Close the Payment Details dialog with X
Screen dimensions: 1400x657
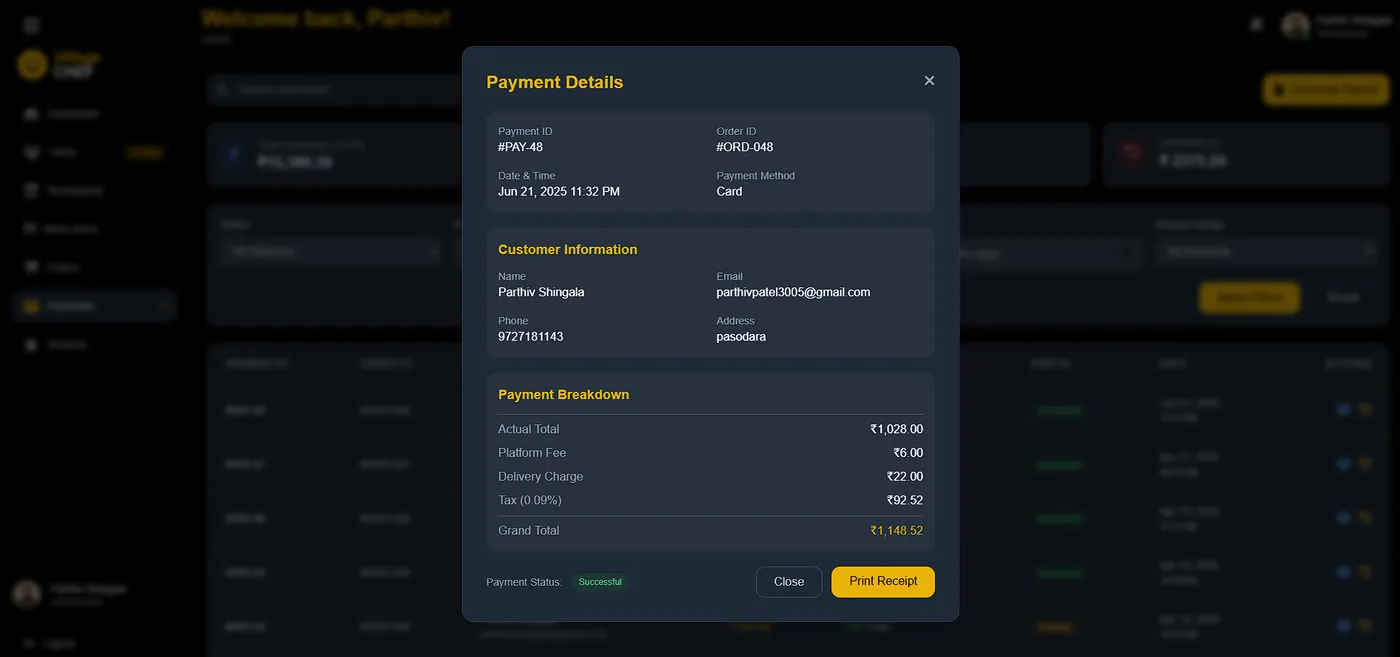929,81
